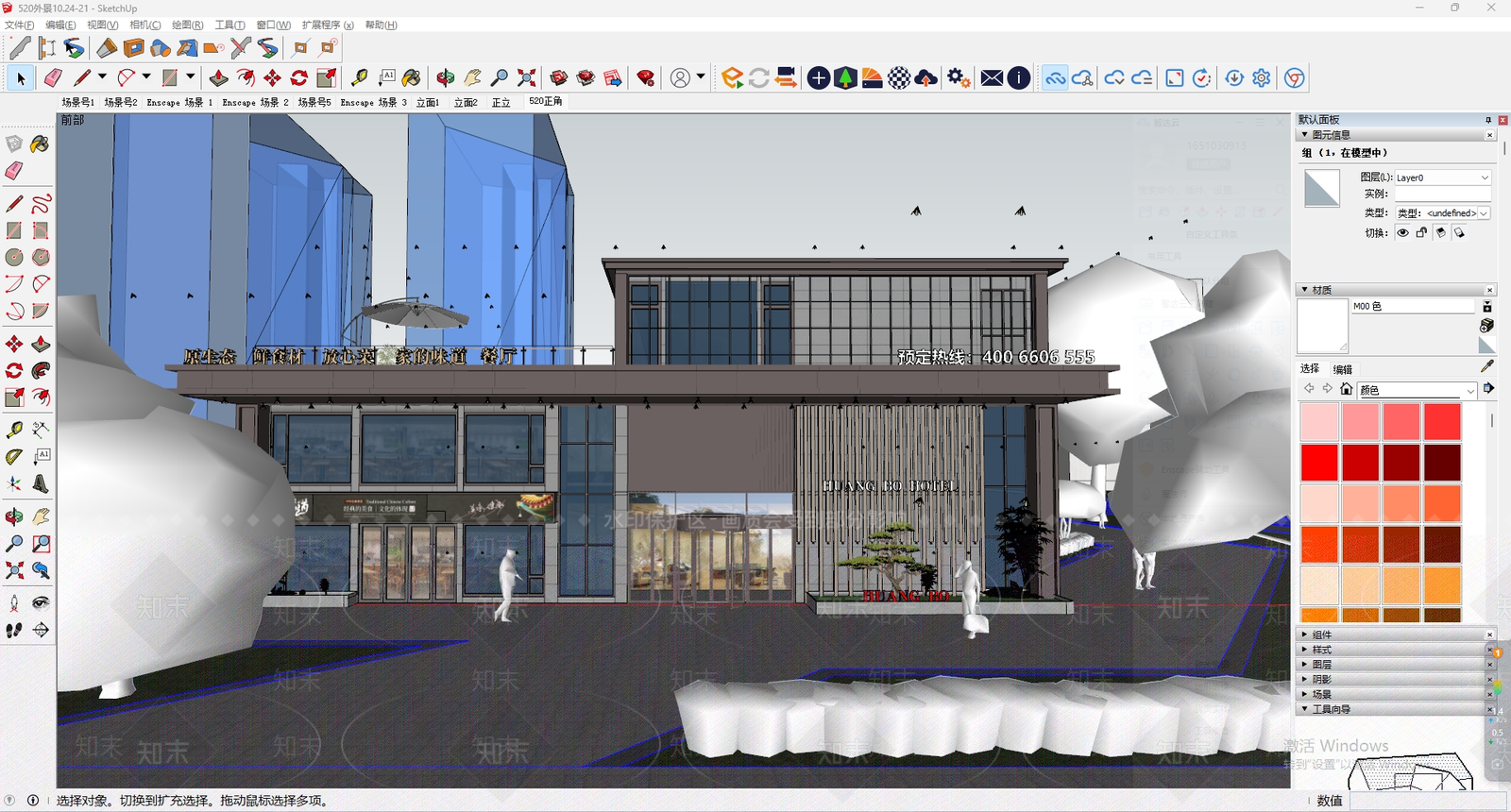This screenshot has width=1511, height=812.
Task: Open the 扩展程序 menu
Action: [328, 25]
